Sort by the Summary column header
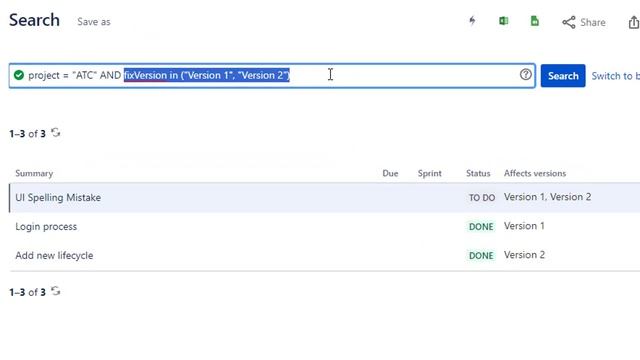Image resolution: width=640 pixels, height=360 pixels. 34,173
